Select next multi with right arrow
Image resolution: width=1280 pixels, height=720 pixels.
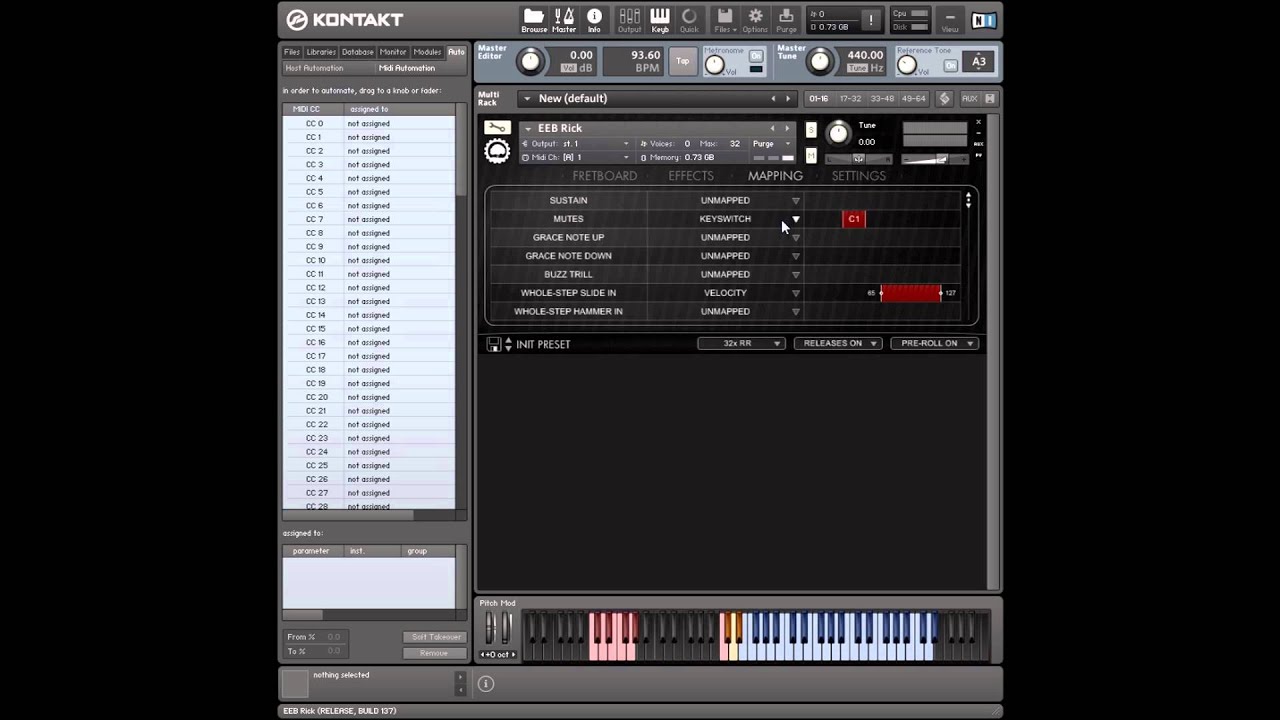coord(788,99)
